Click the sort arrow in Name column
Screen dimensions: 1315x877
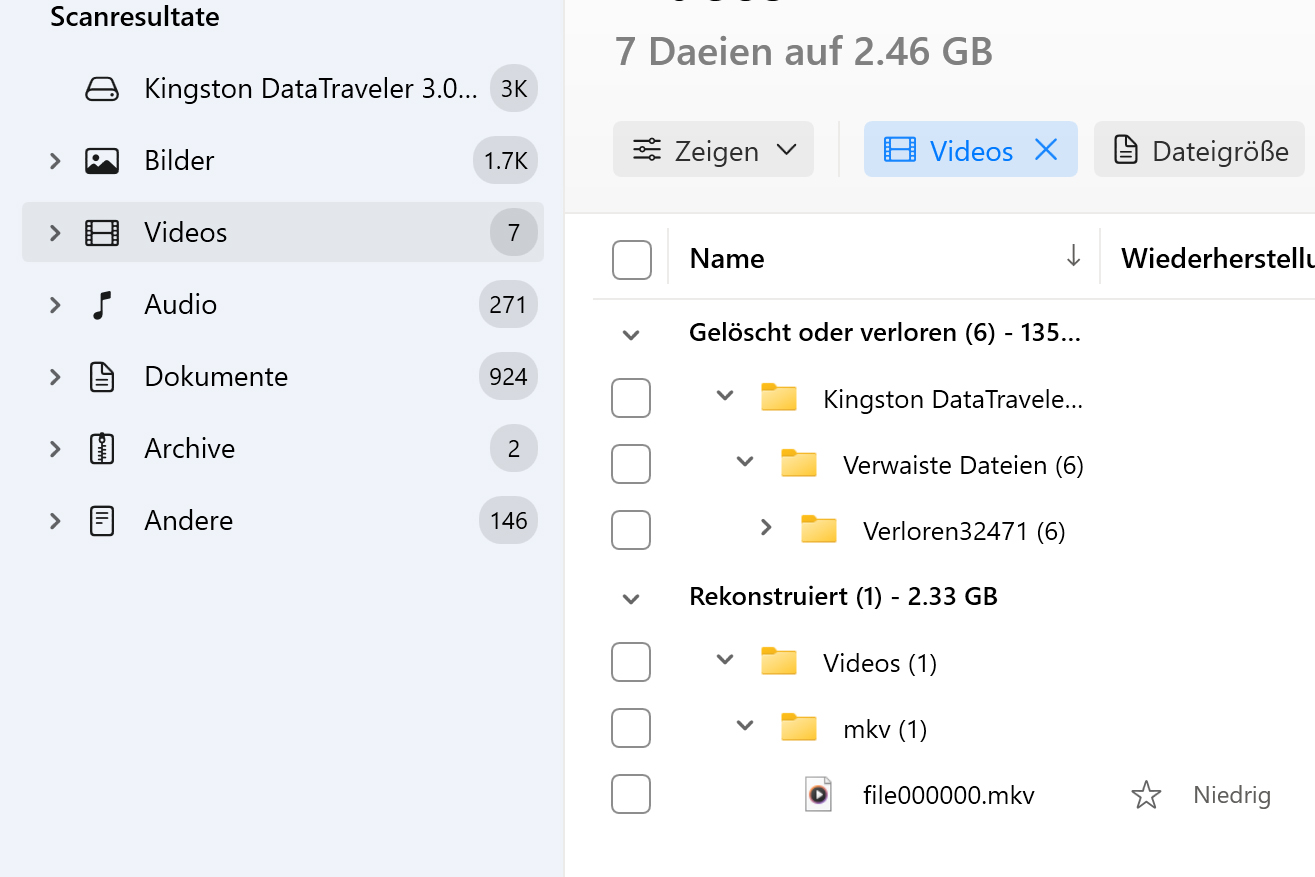pos(1073,256)
